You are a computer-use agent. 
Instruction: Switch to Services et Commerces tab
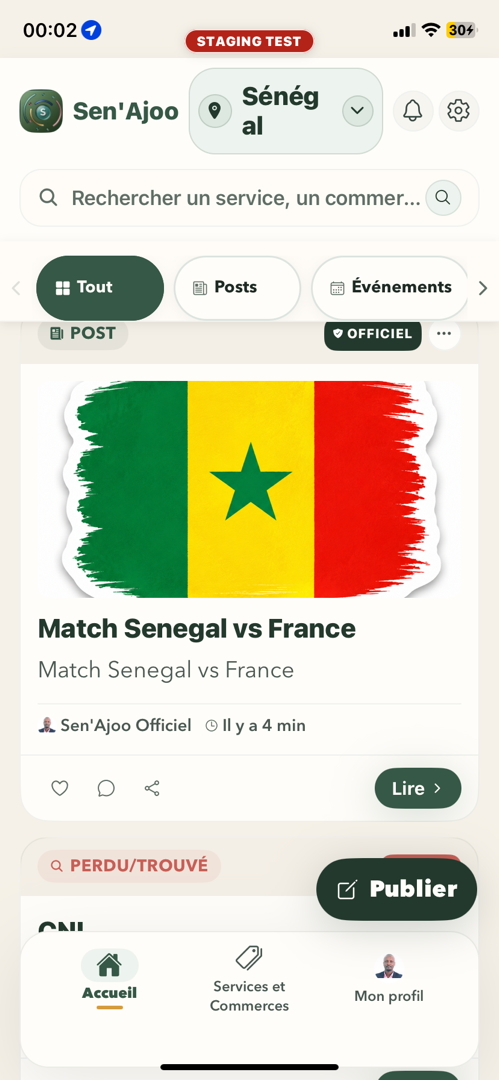pos(250,979)
